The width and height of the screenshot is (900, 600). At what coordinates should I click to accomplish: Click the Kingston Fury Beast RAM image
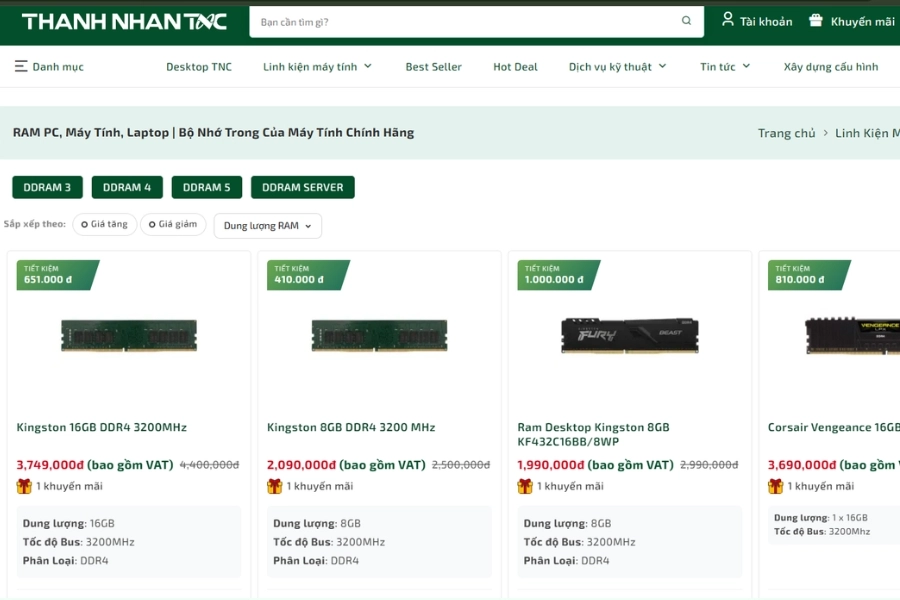coord(630,335)
